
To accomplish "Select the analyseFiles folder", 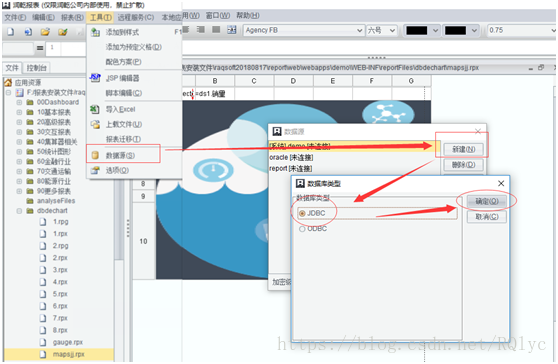I will pyautogui.click(x=56, y=201).
